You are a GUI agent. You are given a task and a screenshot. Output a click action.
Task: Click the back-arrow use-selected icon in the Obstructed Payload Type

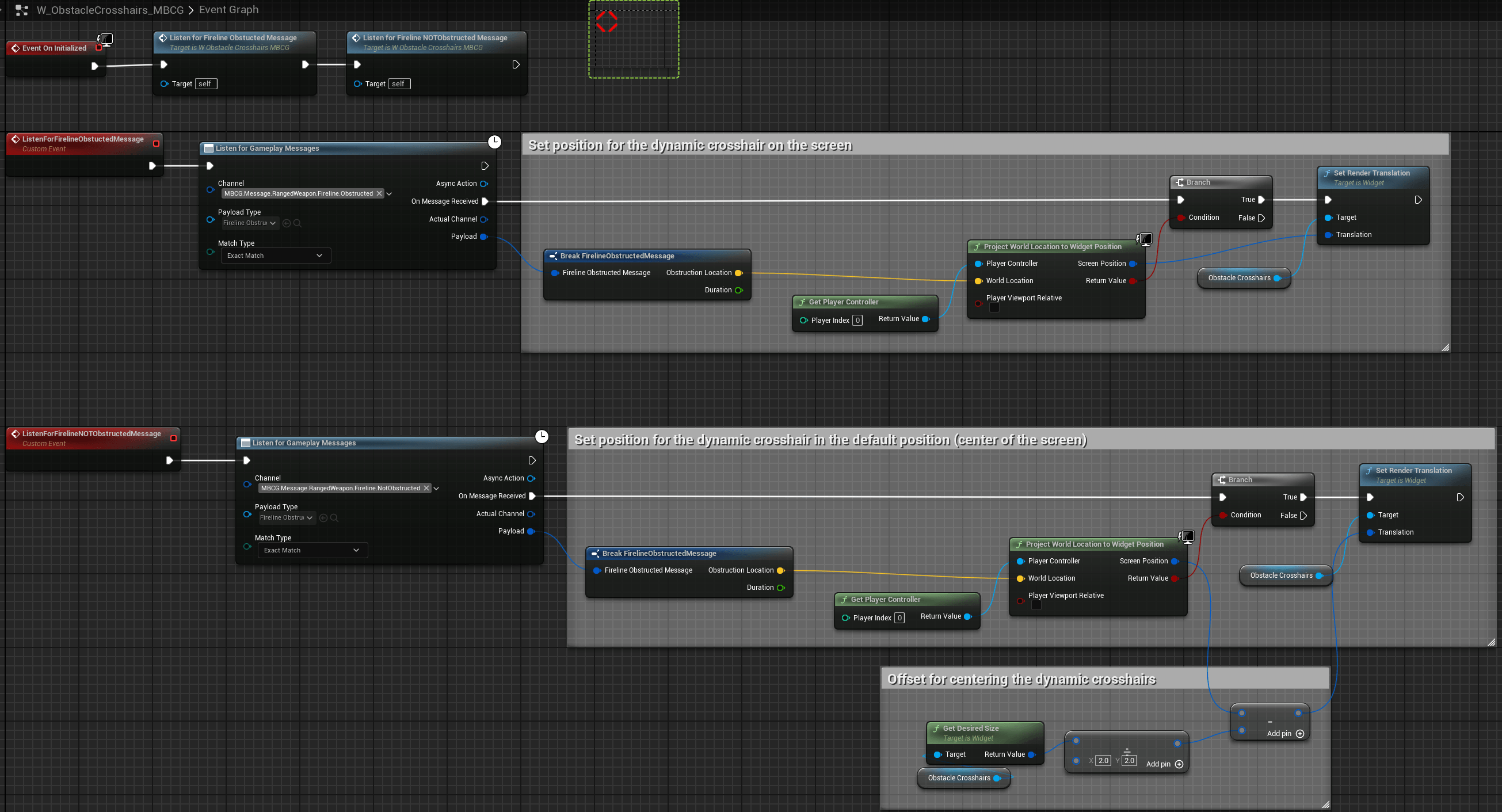[286, 223]
